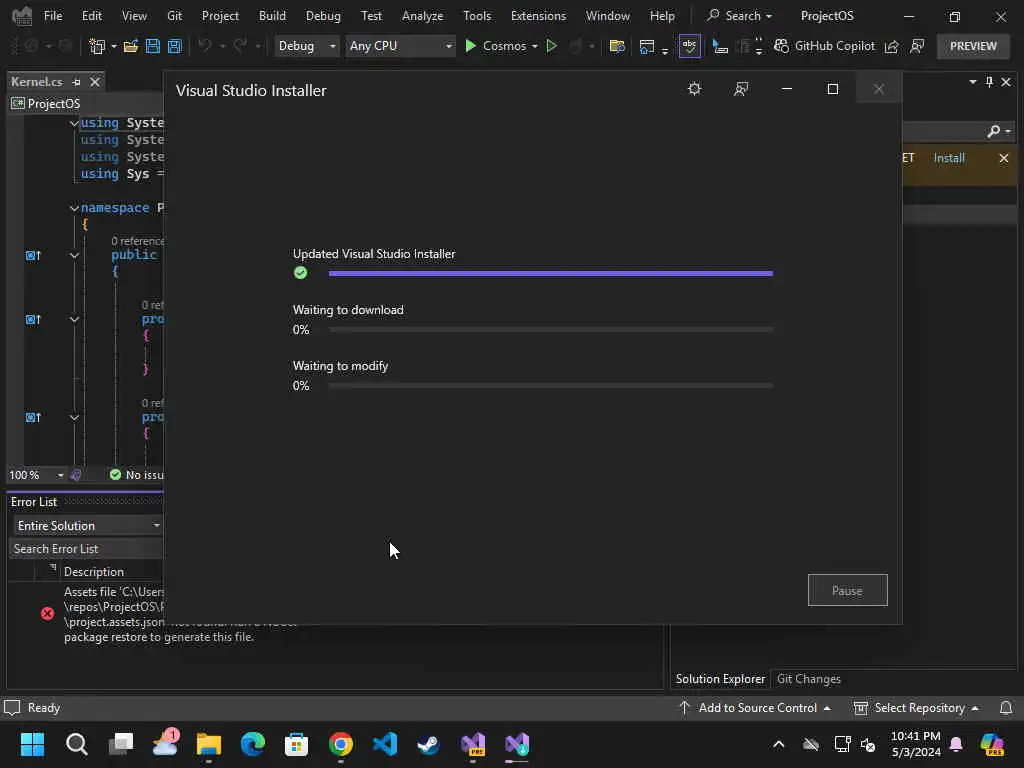The height and width of the screenshot is (768, 1024).
Task: Click the Send Feedback toolbar icon
Action: pyautogui.click(x=918, y=46)
